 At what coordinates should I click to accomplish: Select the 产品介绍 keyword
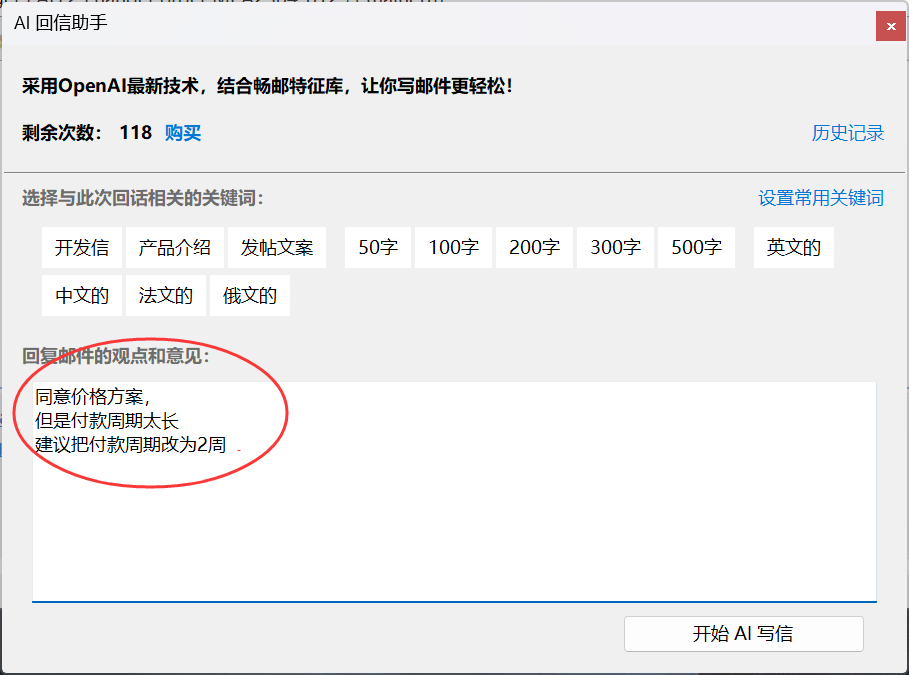point(174,248)
